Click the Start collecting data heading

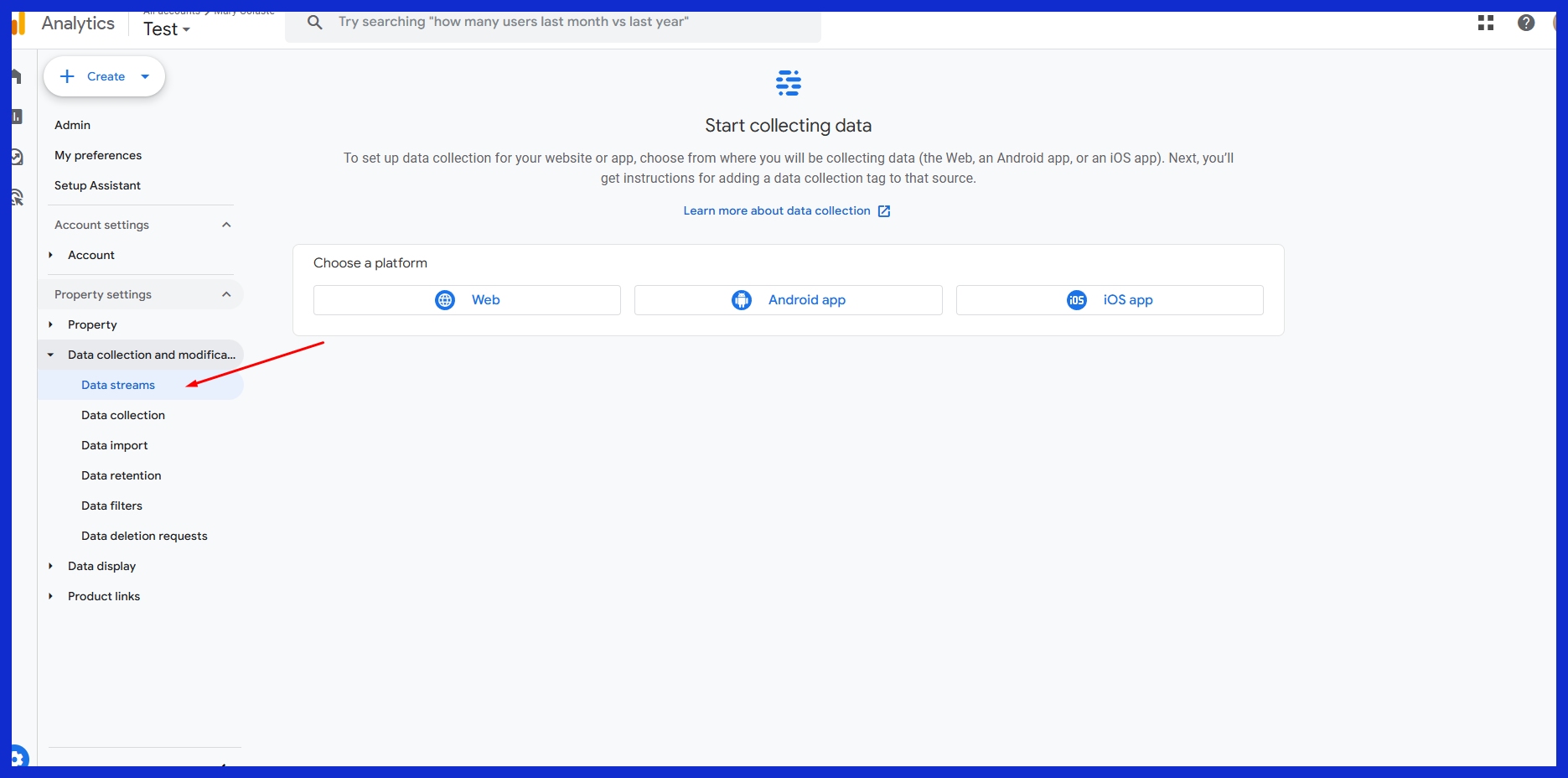tap(789, 126)
